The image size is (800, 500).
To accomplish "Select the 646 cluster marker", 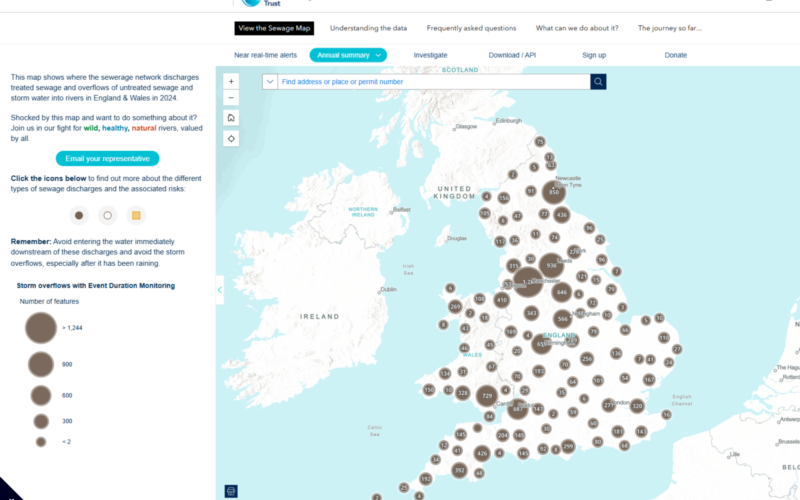I will [x=562, y=292].
